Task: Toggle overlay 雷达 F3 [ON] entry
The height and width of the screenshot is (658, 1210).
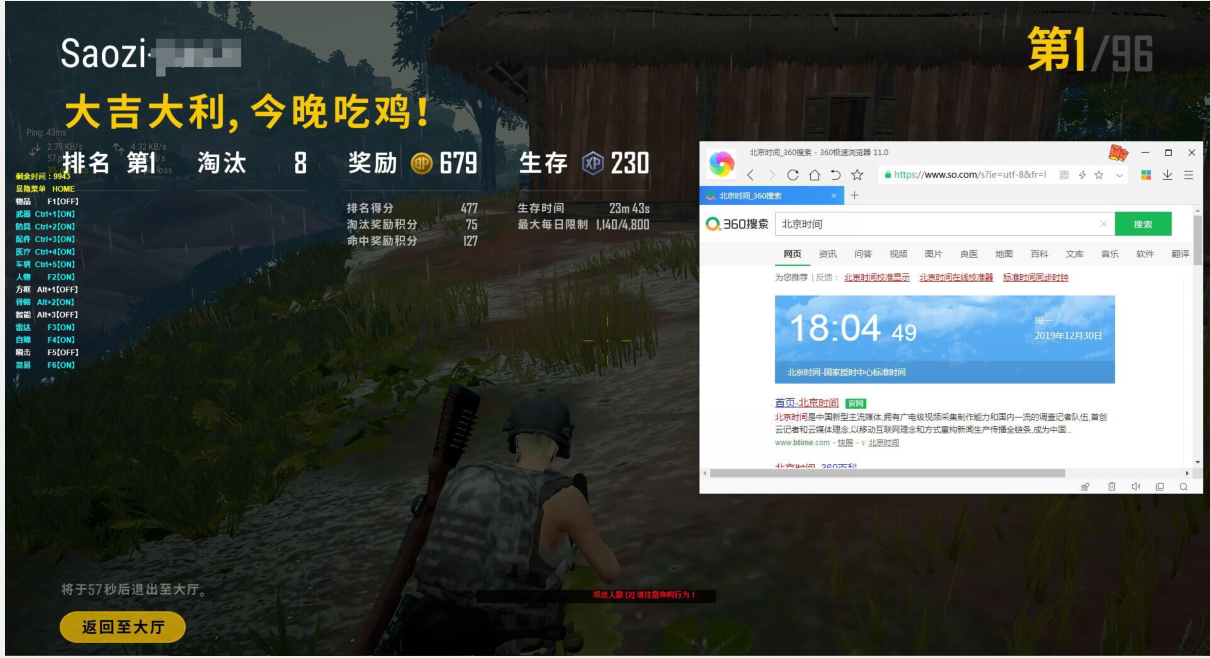Action: (45, 327)
